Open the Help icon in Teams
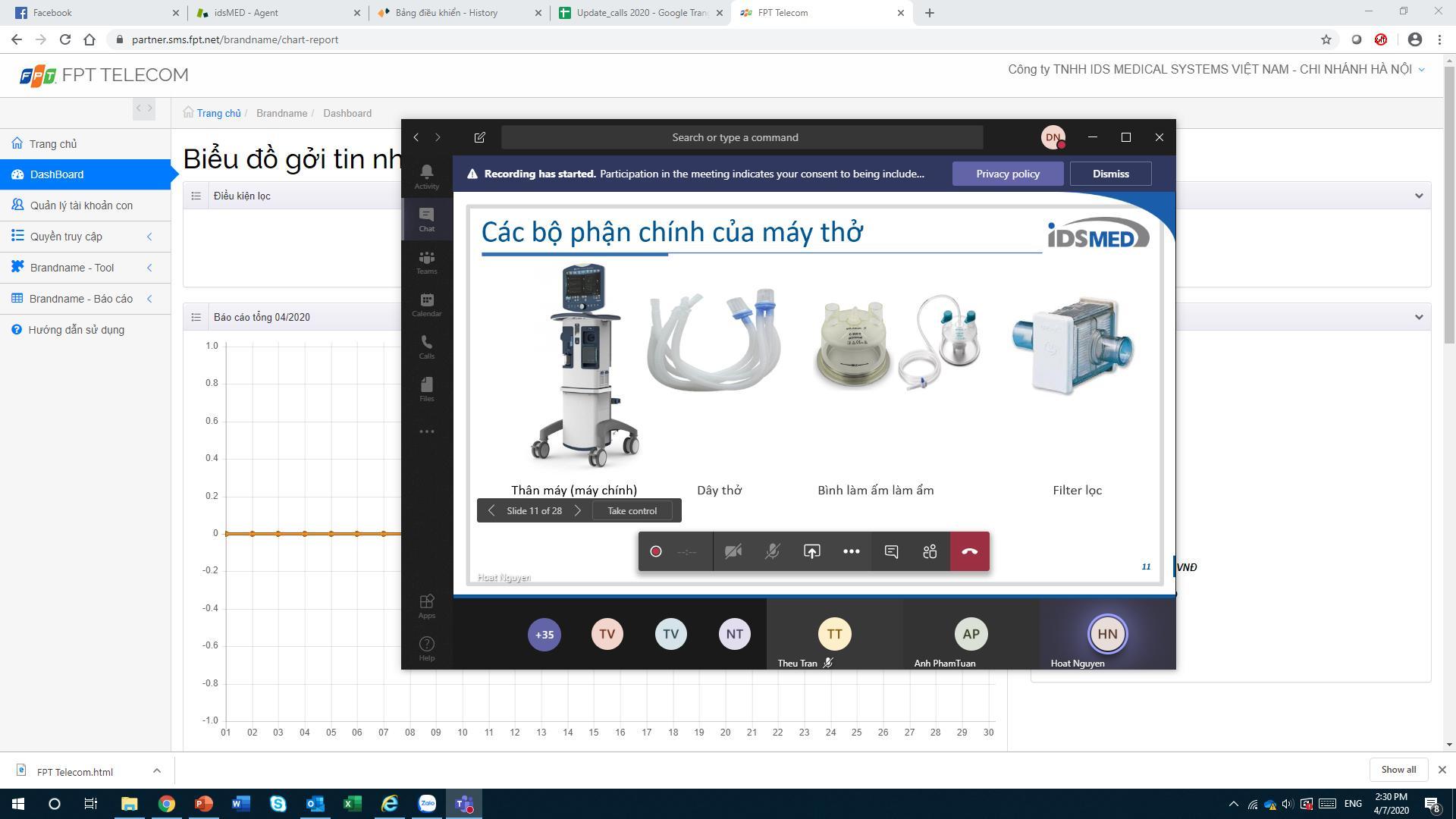1456x819 pixels. tap(426, 648)
